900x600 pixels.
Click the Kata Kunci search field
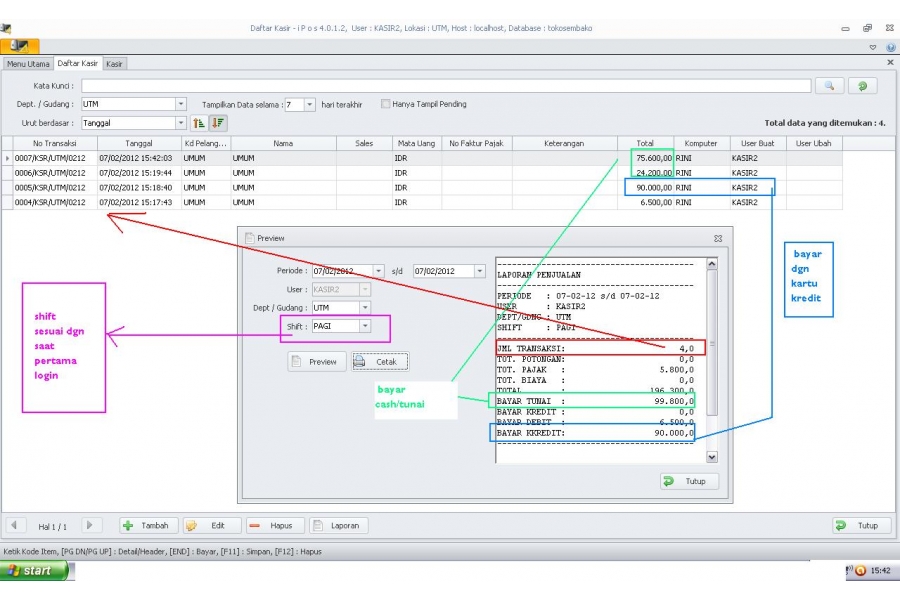(x=446, y=86)
